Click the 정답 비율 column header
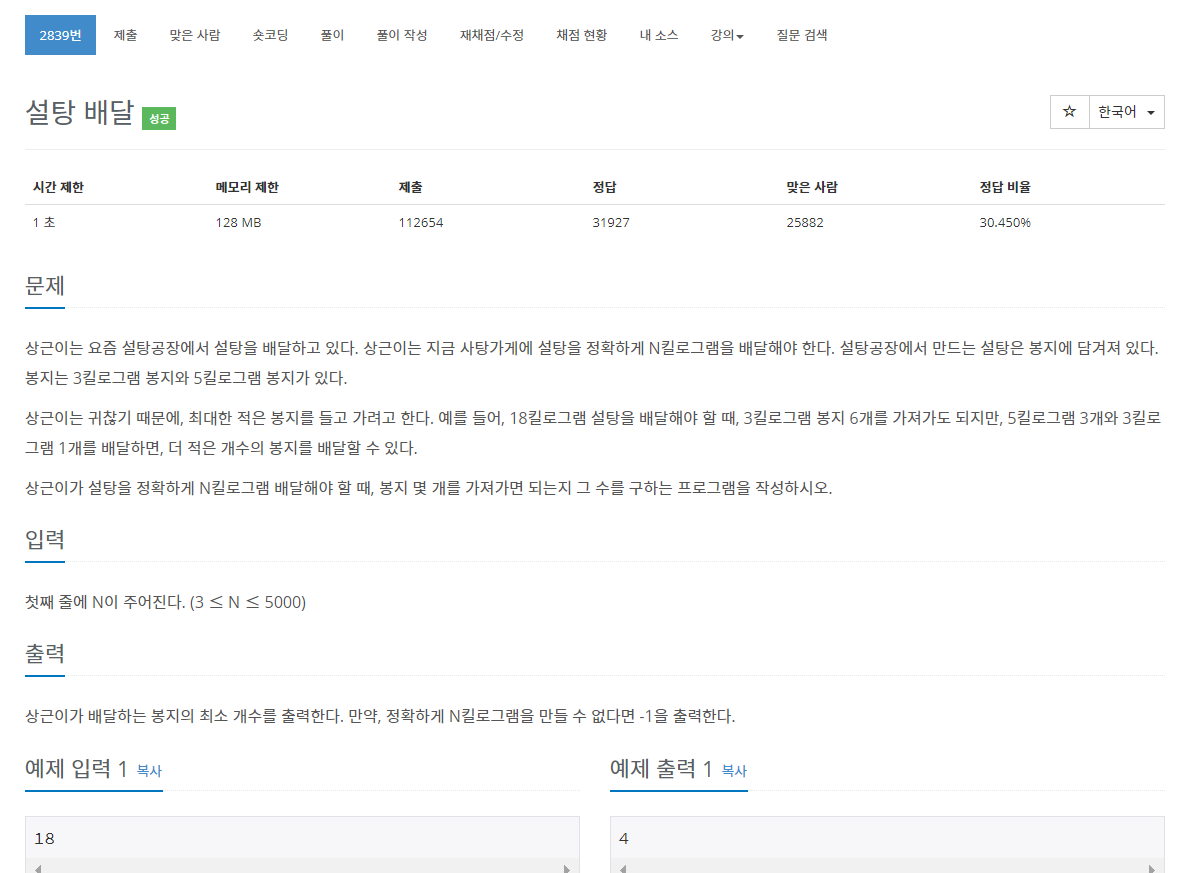Viewport: 1185px width, 873px height. click(x=1005, y=187)
